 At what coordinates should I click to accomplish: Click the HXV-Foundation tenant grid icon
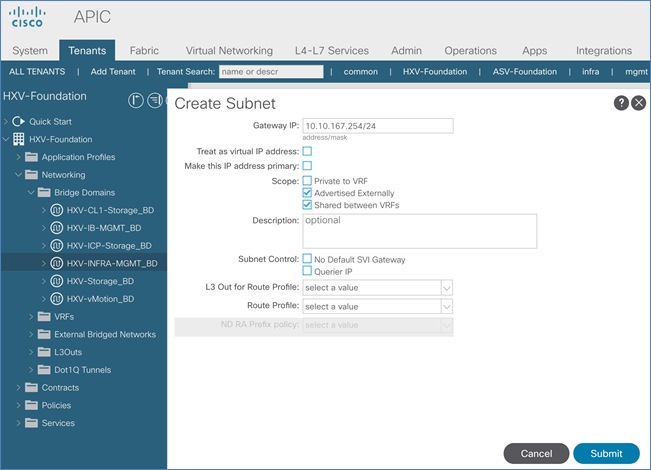click(18, 139)
